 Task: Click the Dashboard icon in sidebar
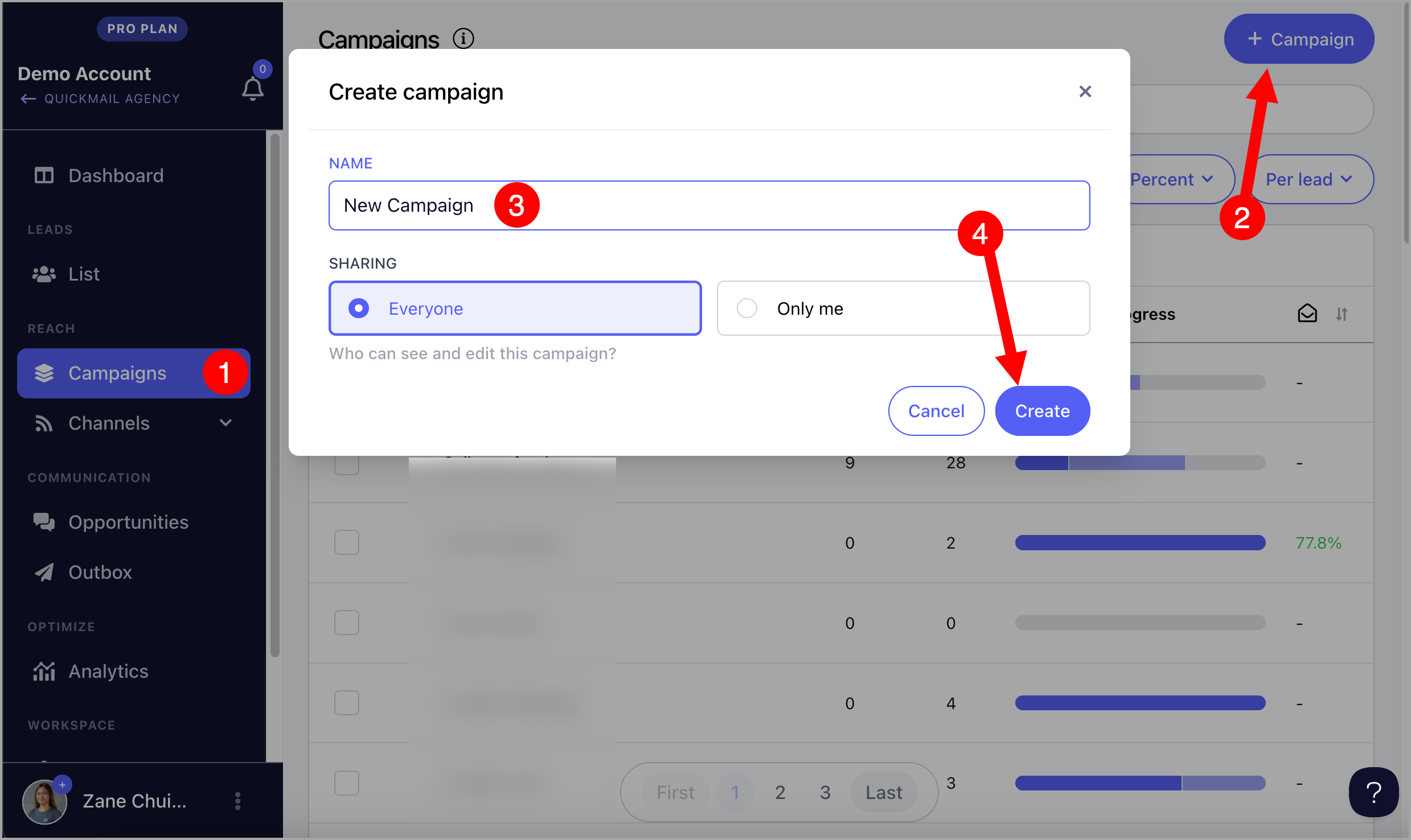click(x=44, y=175)
